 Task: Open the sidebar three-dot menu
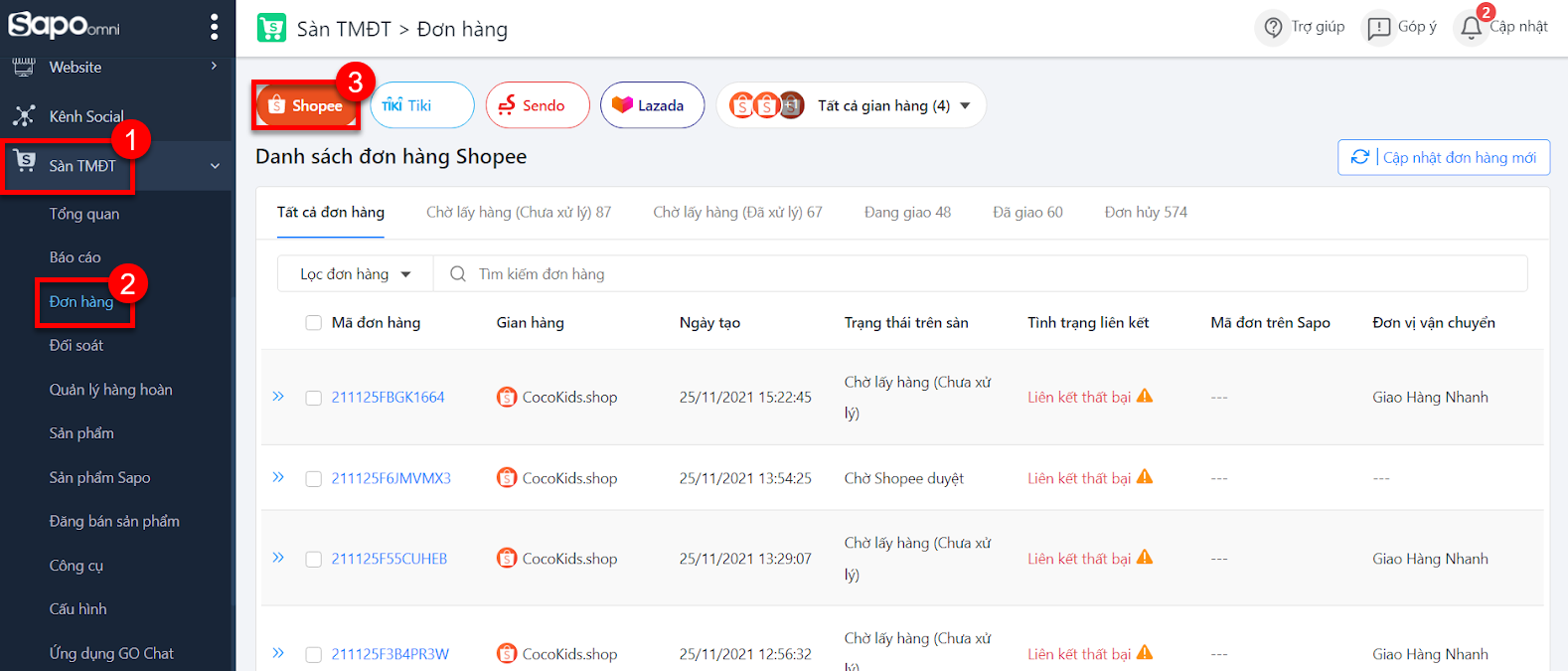[x=214, y=27]
